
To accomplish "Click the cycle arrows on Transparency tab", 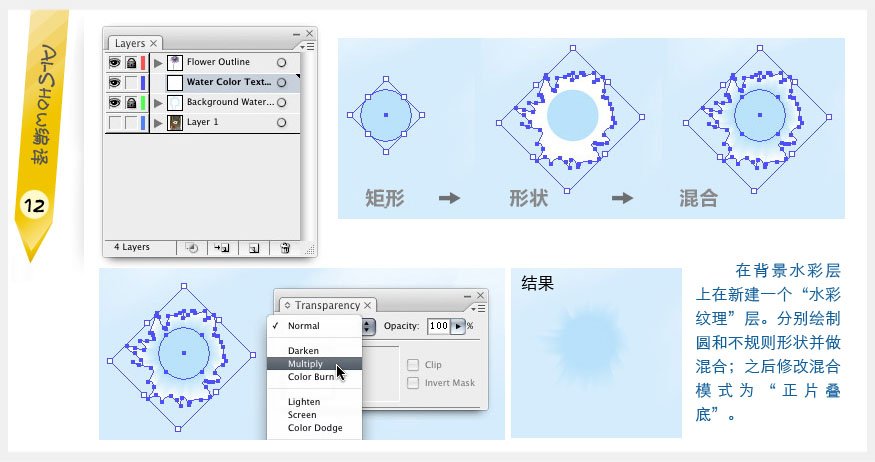I will (287, 305).
